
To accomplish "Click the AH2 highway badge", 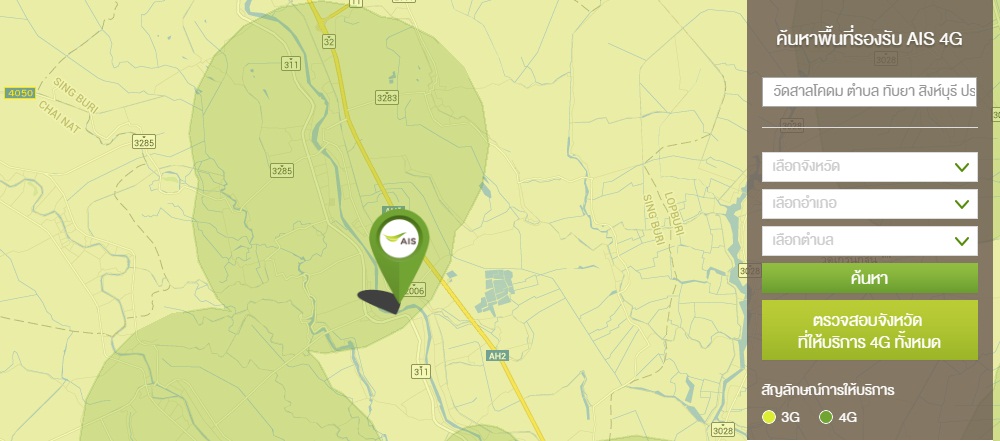I will [x=497, y=356].
